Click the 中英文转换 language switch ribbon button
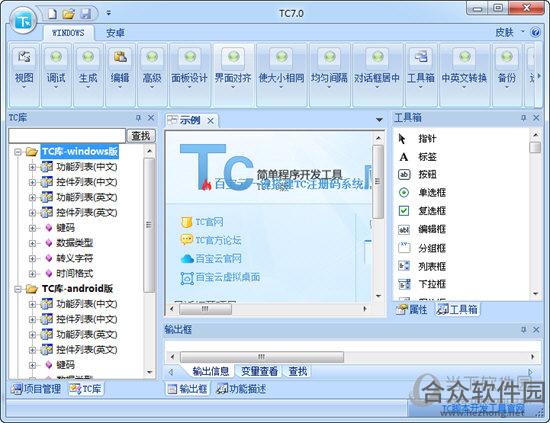 click(464, 74)
